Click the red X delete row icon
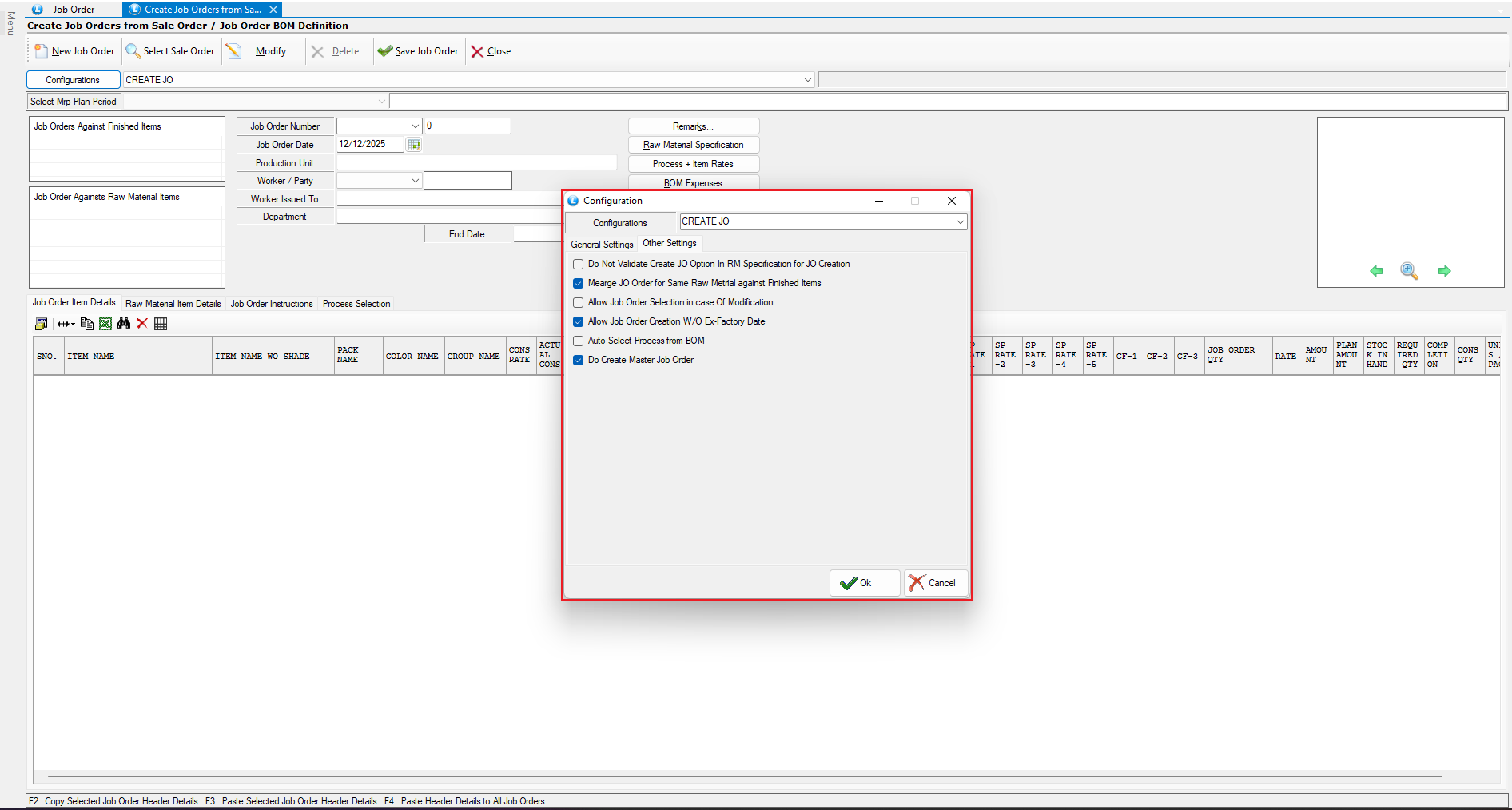1512x810 pixels. pyautogui.click(x=142, y=324)
